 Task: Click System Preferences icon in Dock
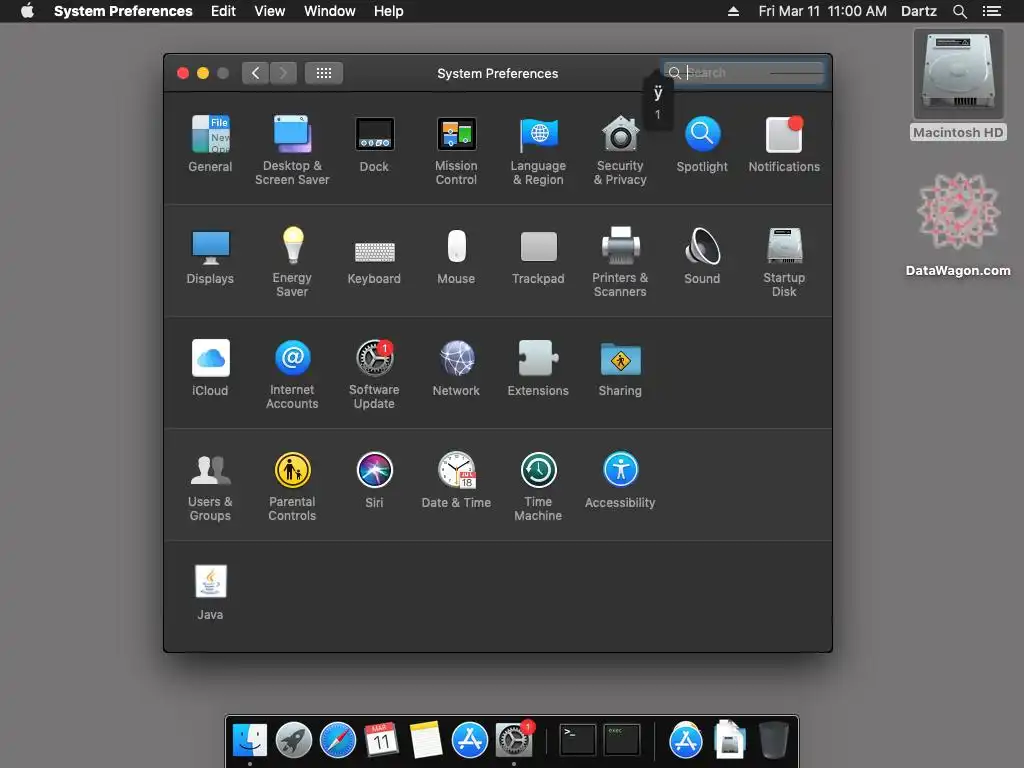click(x=514, y=740)
